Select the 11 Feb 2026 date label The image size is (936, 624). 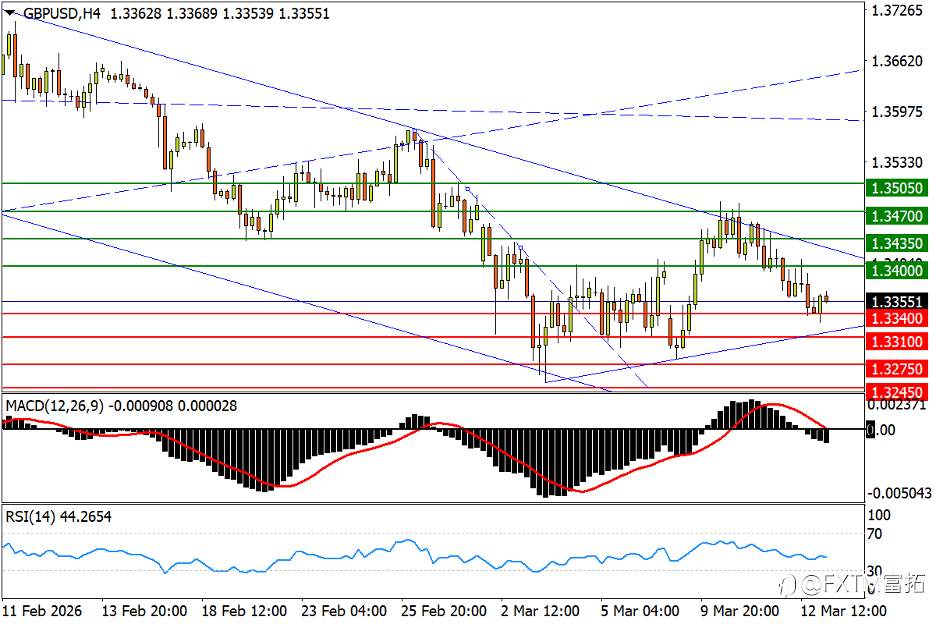42,611
